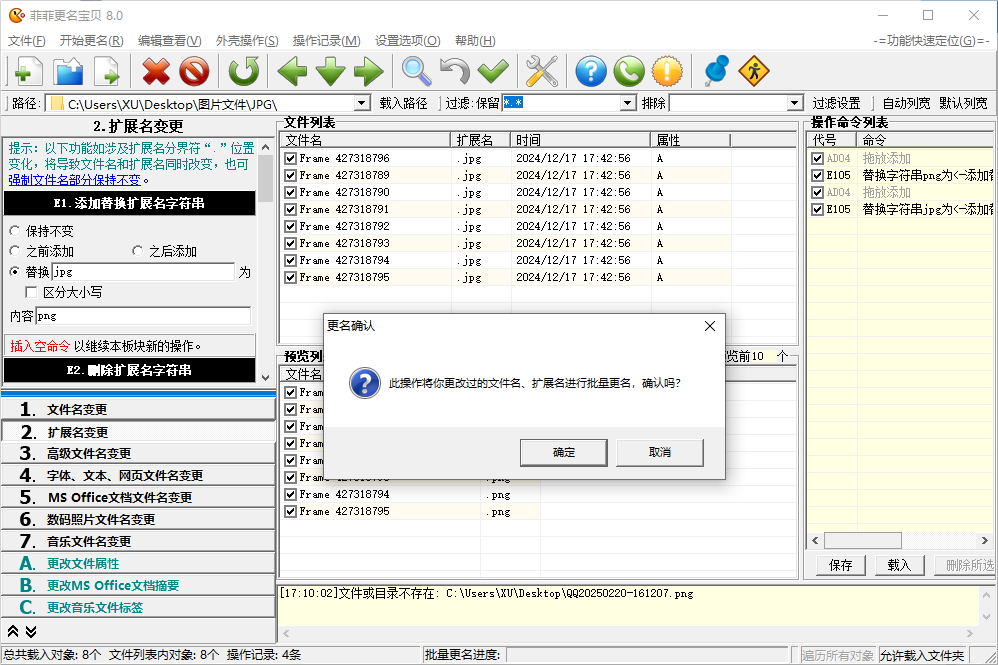Click the red X delete icon
This screenshot has width=998, height=665.
(x=156, y=71)
